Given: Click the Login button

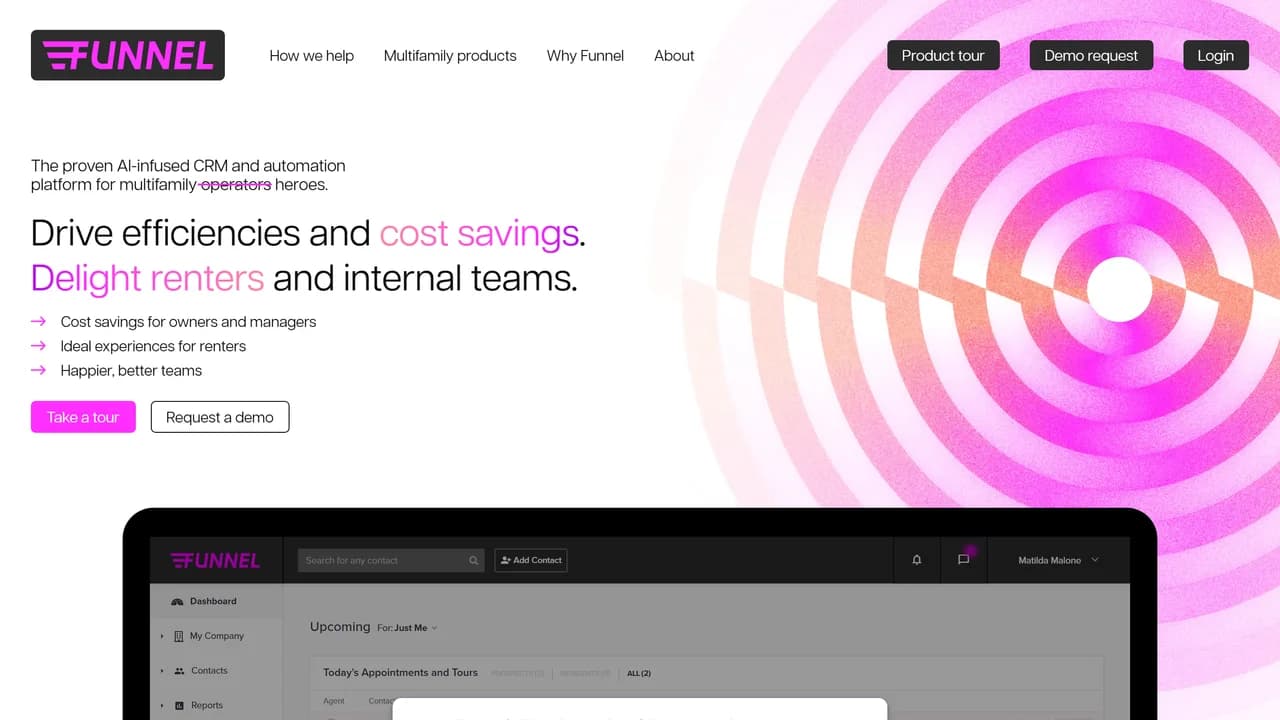Looking at the screenshot, I should tap(1215, 55).
